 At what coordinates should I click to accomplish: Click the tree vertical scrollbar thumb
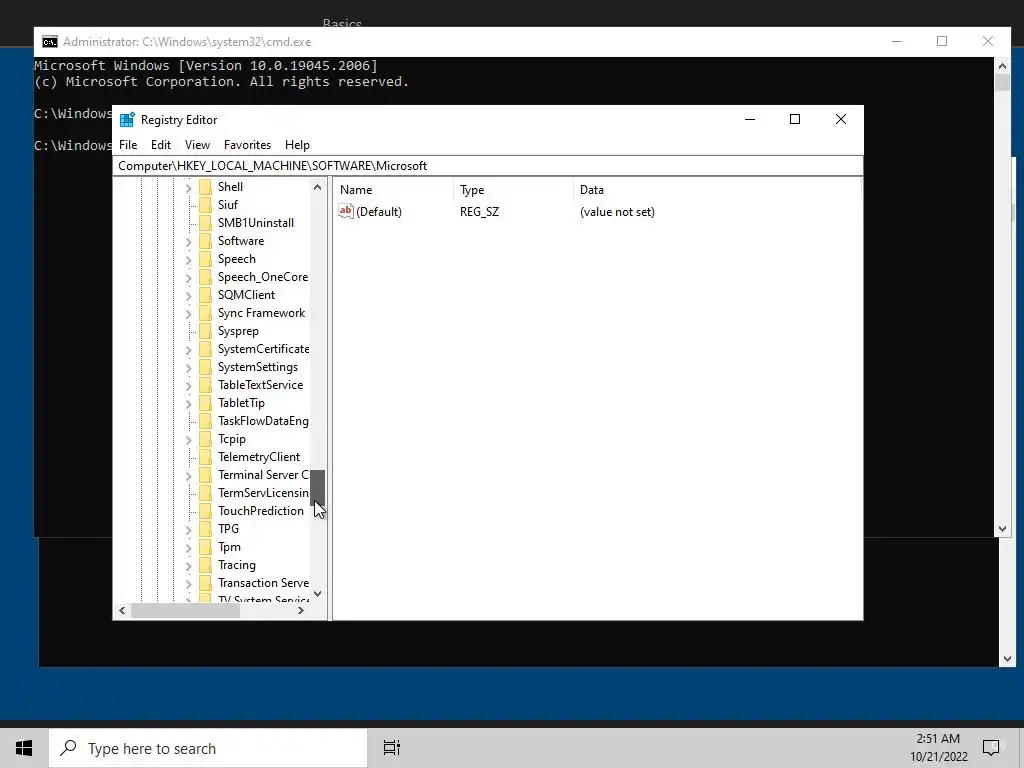click(x=317, y=487)
